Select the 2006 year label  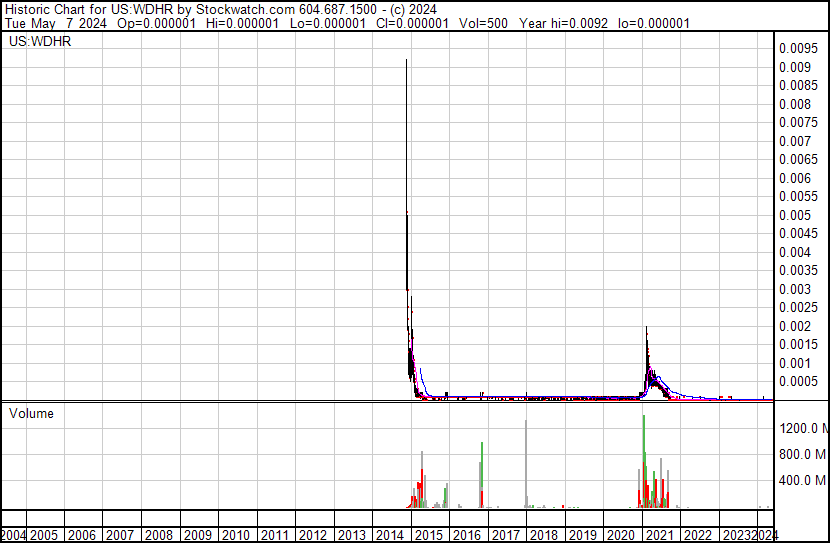point(82,535)
